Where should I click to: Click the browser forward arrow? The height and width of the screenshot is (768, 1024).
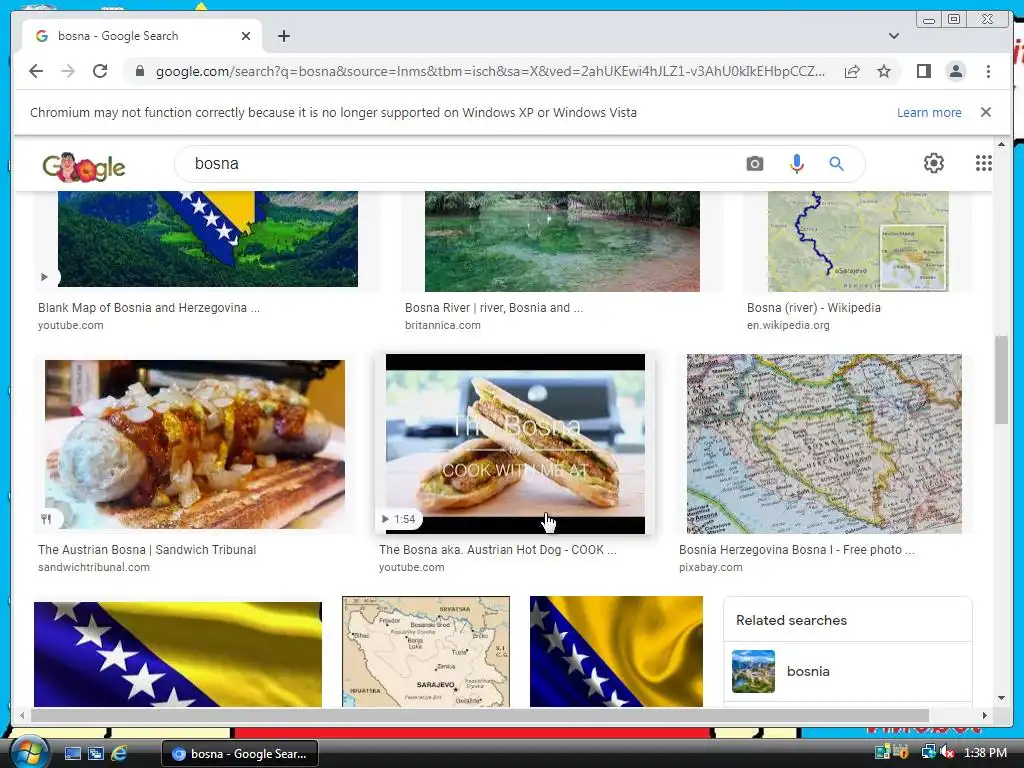point(68,71)
